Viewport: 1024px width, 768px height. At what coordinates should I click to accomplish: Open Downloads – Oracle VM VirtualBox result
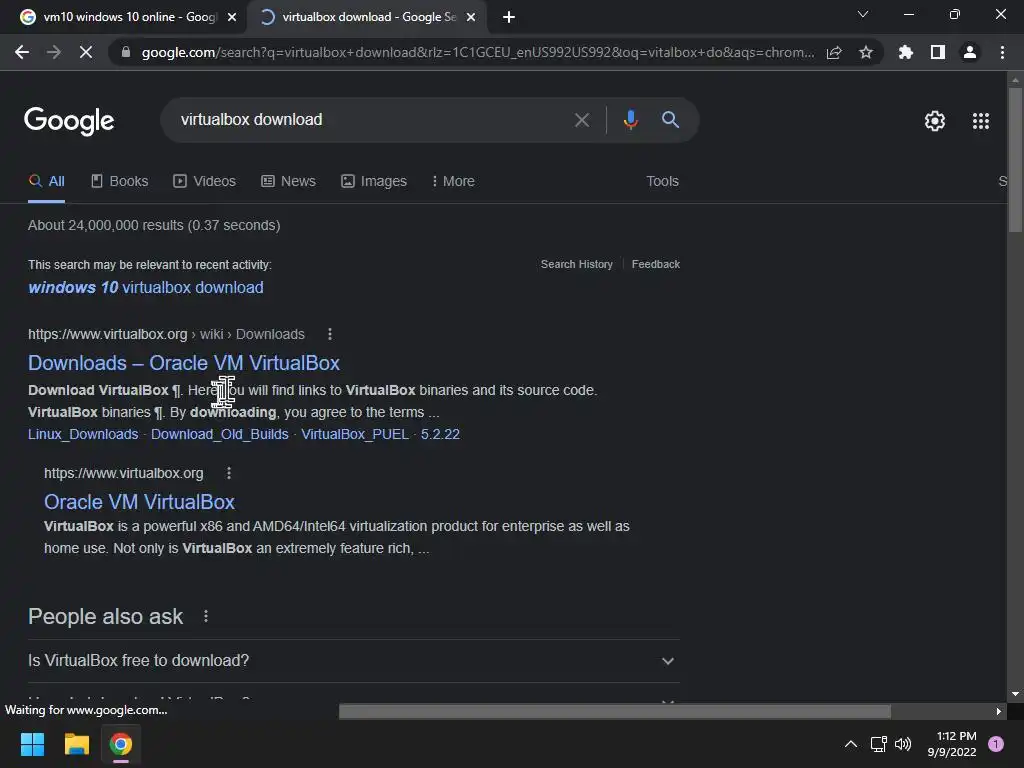click(184, 363)
